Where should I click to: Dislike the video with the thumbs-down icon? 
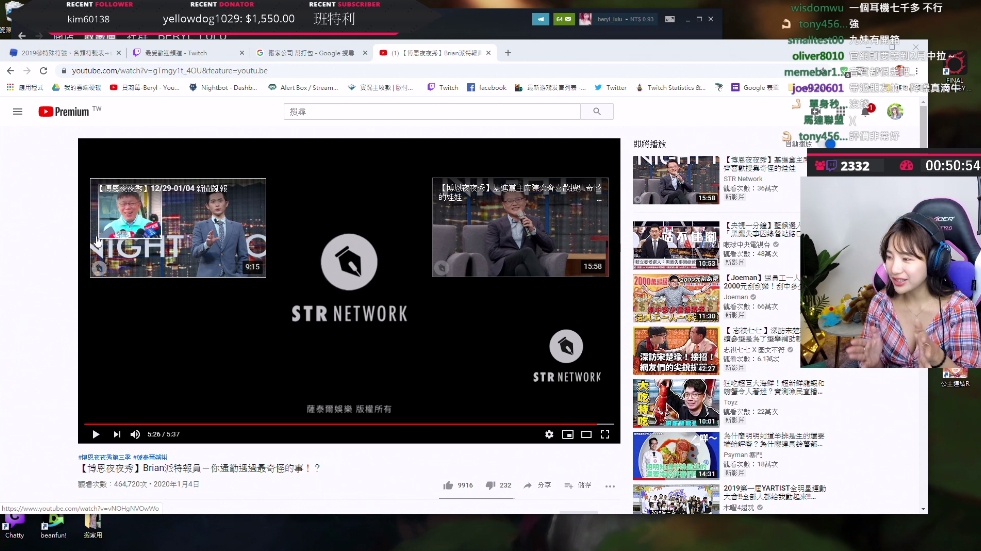(490, 485)
